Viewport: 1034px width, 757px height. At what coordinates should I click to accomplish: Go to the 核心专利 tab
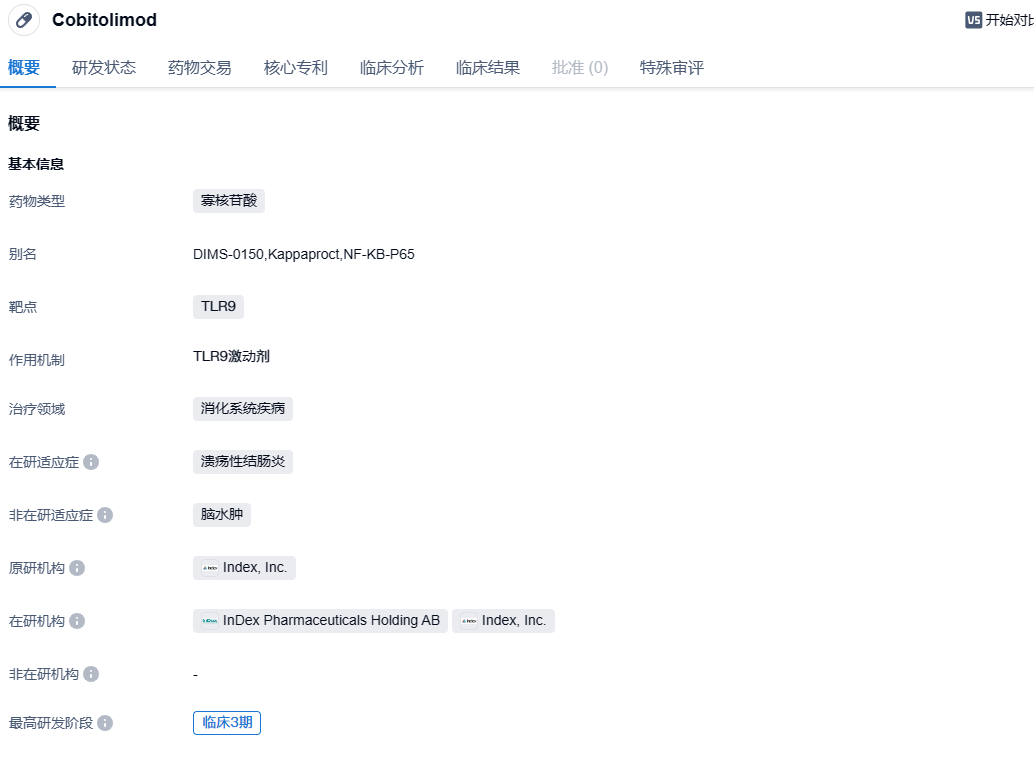pos(296,68)
